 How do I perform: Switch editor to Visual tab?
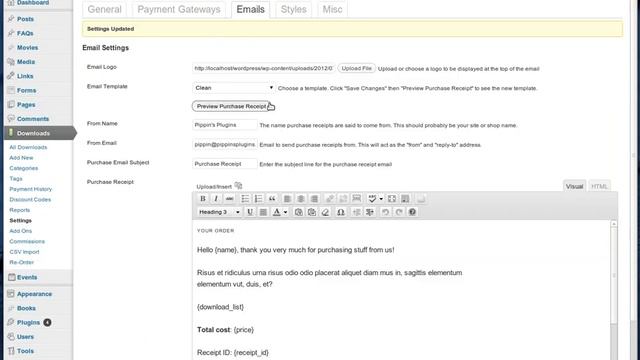(x=574, y=186)
